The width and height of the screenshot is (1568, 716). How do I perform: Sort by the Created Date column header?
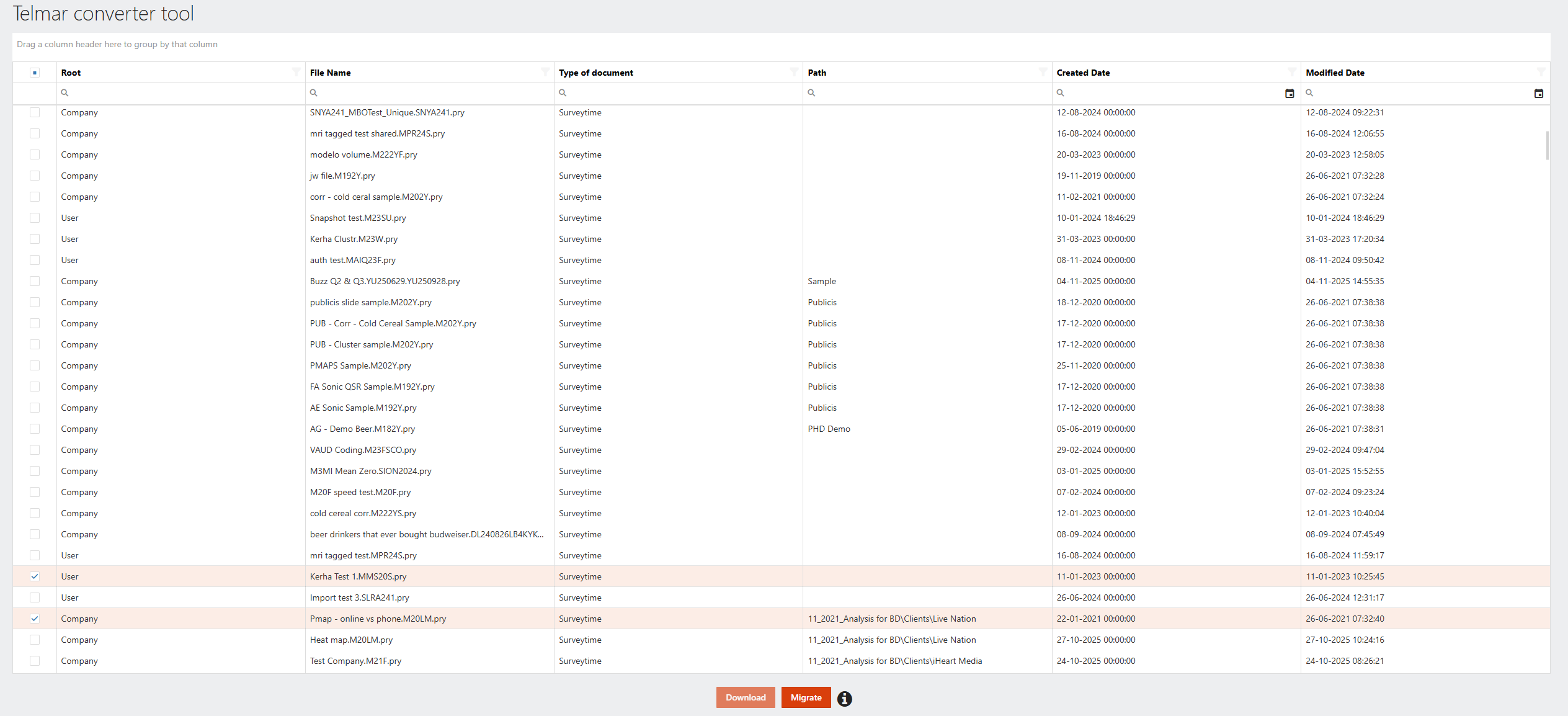(x=1083, y=73)
